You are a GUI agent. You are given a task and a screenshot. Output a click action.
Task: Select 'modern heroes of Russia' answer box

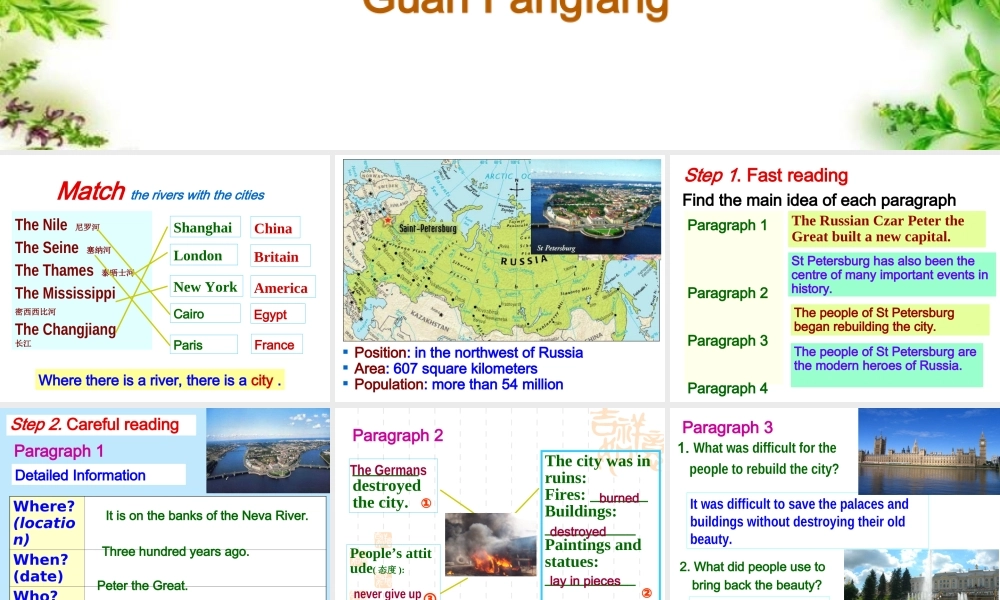coord(886,365)
